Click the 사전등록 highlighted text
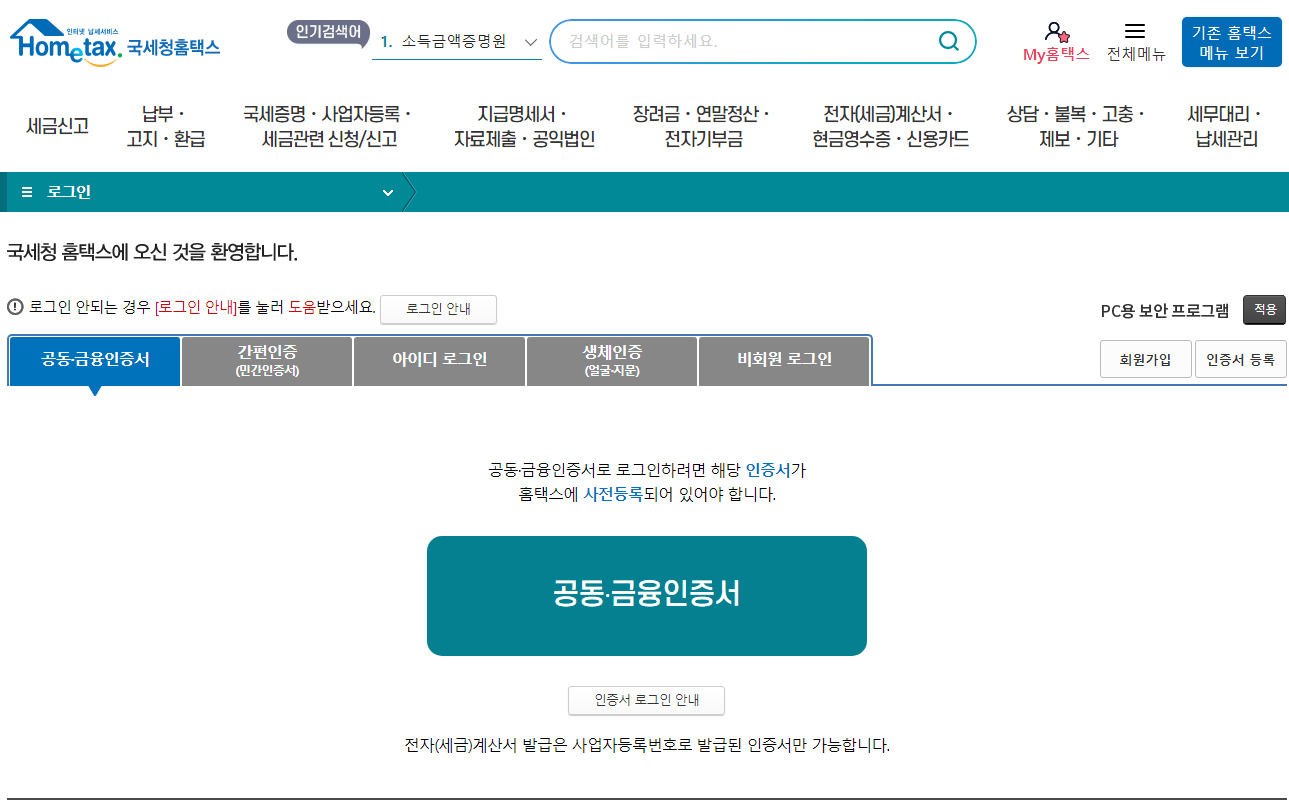The height and width of the screenshot is (807, 1289). [613, 494]
